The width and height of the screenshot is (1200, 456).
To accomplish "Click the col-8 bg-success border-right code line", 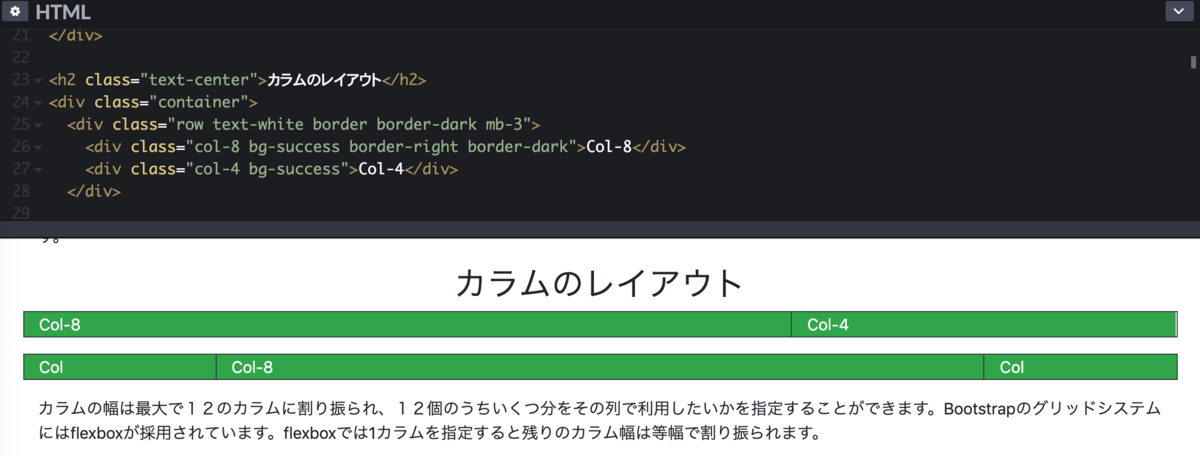I will (385, 147).
